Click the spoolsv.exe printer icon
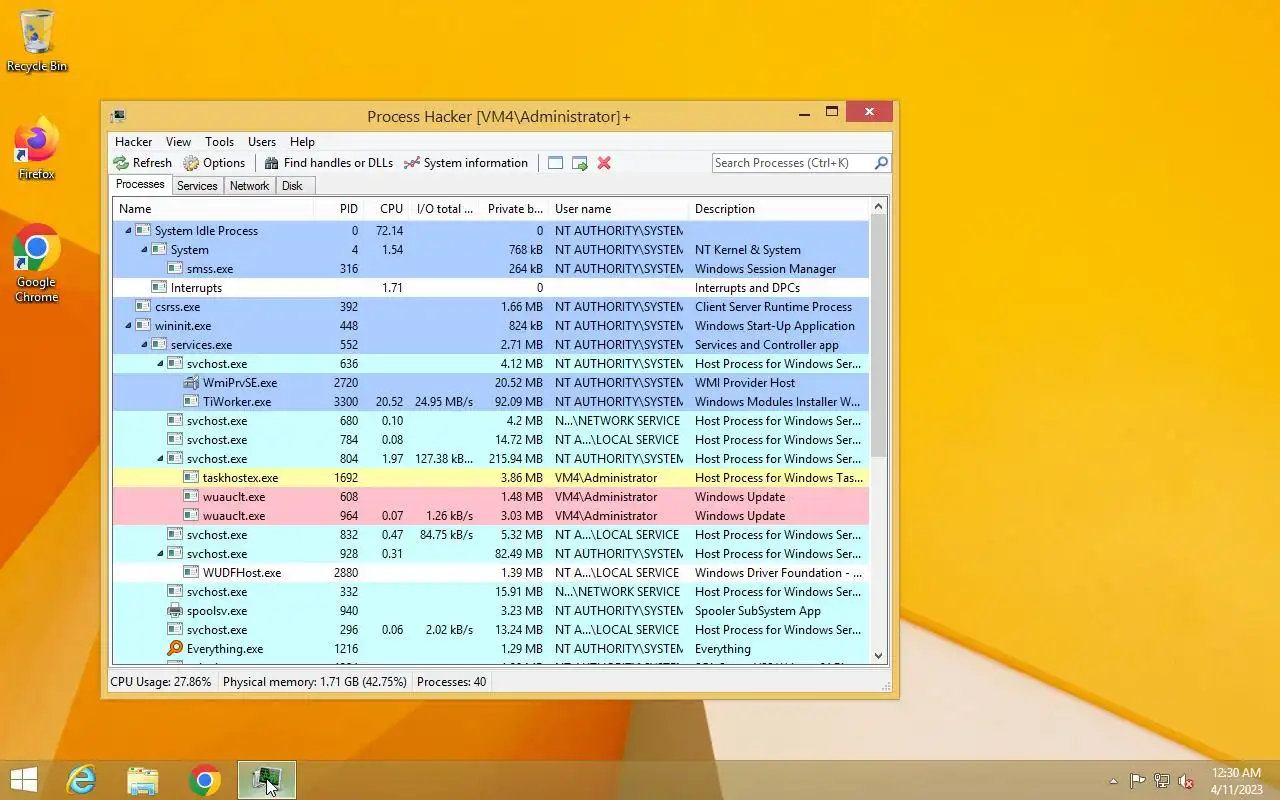 click(x=175, y=611)
